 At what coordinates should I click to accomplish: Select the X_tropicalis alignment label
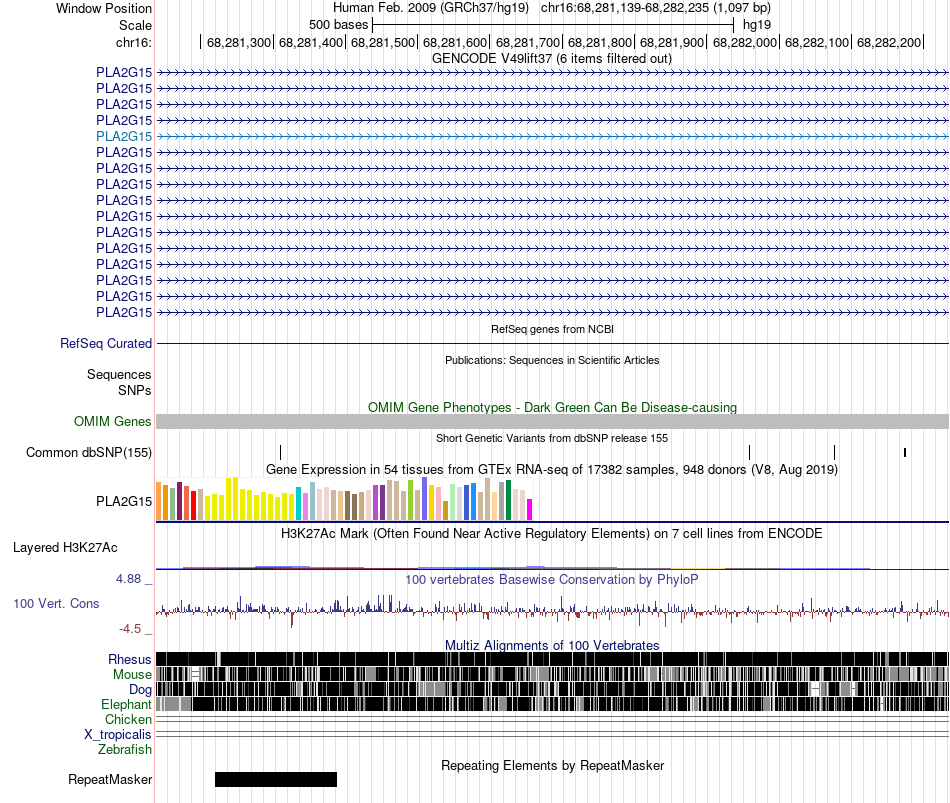click(x=118, y=735)
